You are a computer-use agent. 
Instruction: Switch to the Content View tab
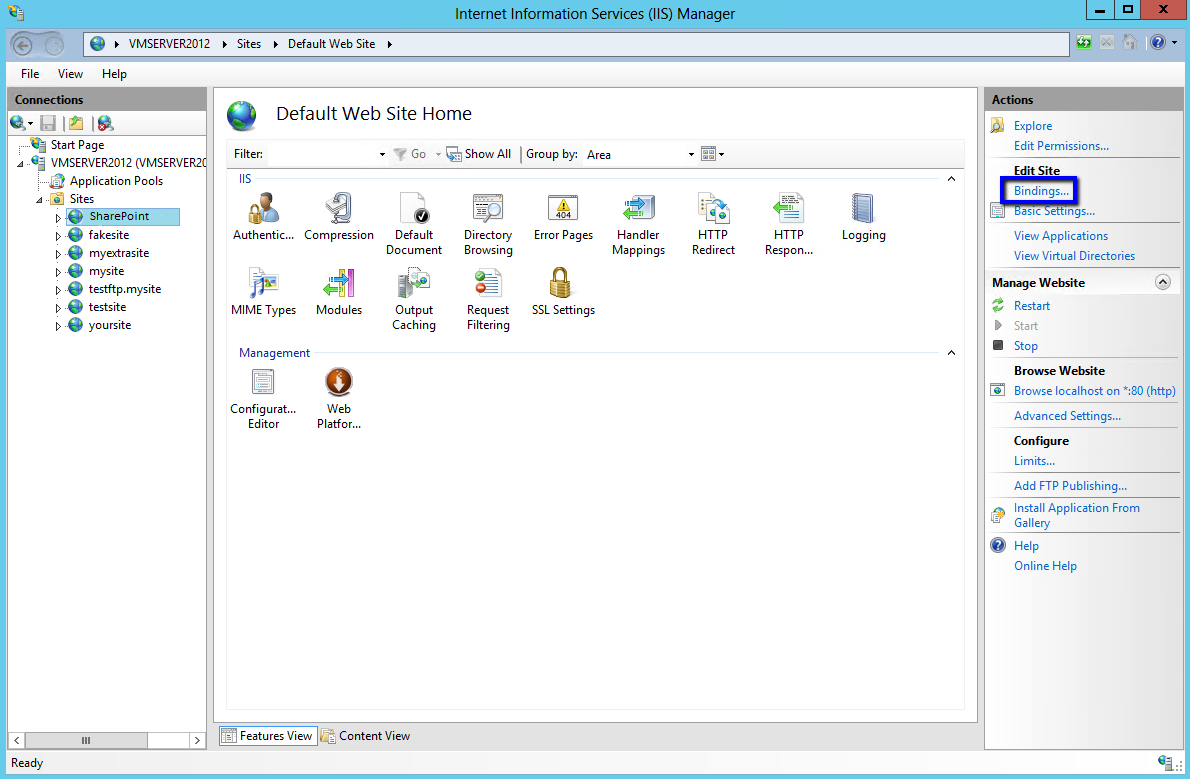365,736
